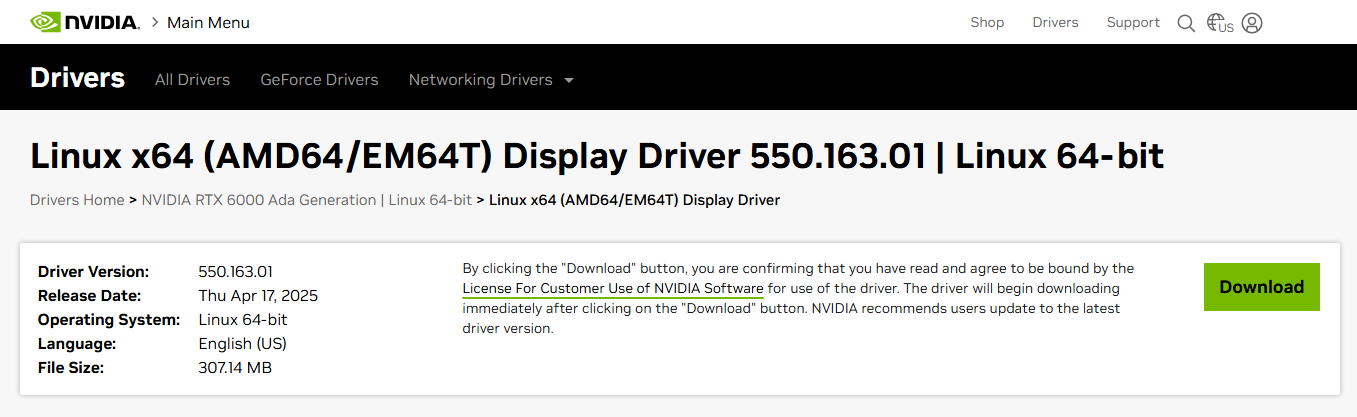1357x417 pixels.
Task: Go to Drivers Home breadcrumb
Action: 77,200
